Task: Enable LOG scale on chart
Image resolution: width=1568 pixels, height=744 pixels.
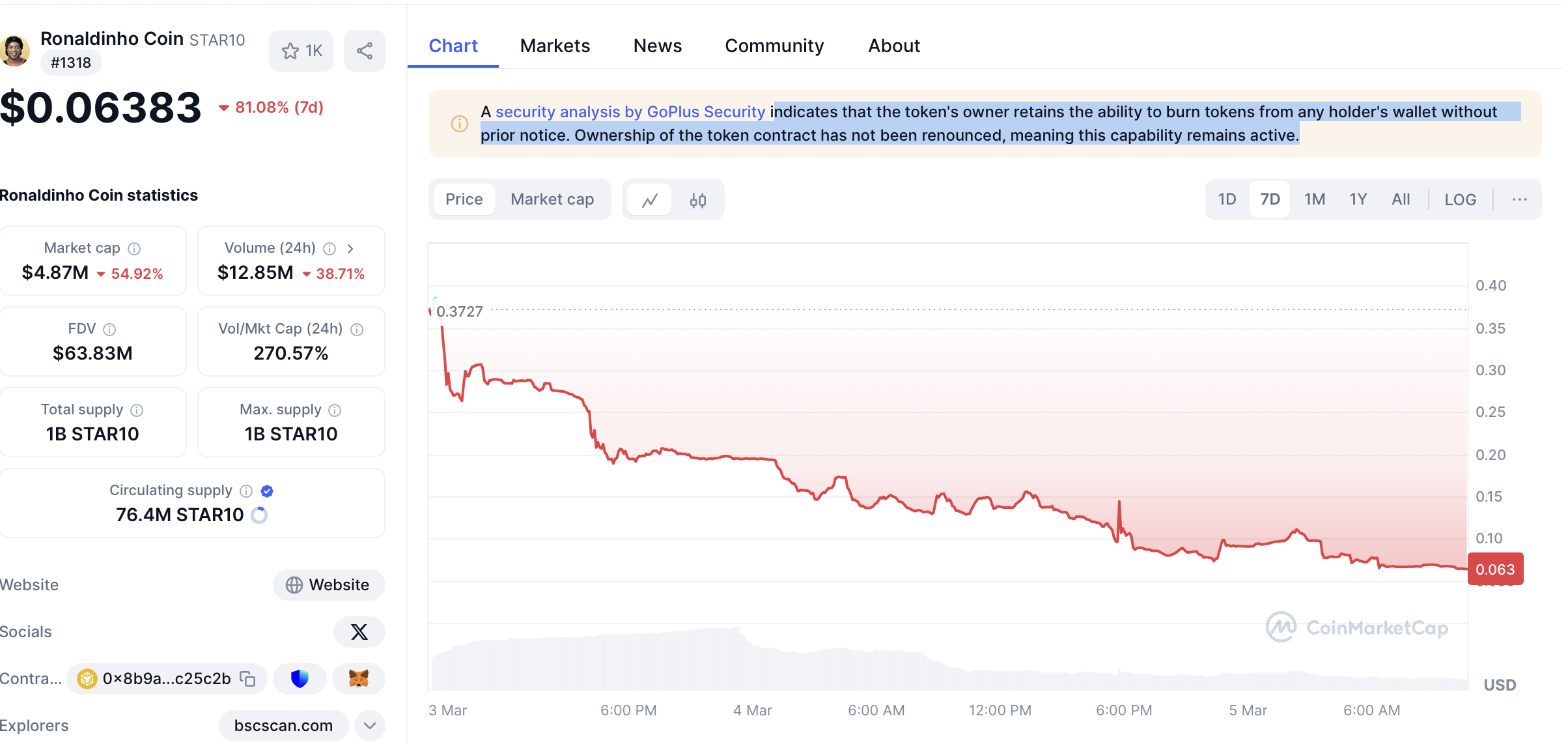Action: coord(1460,200)
